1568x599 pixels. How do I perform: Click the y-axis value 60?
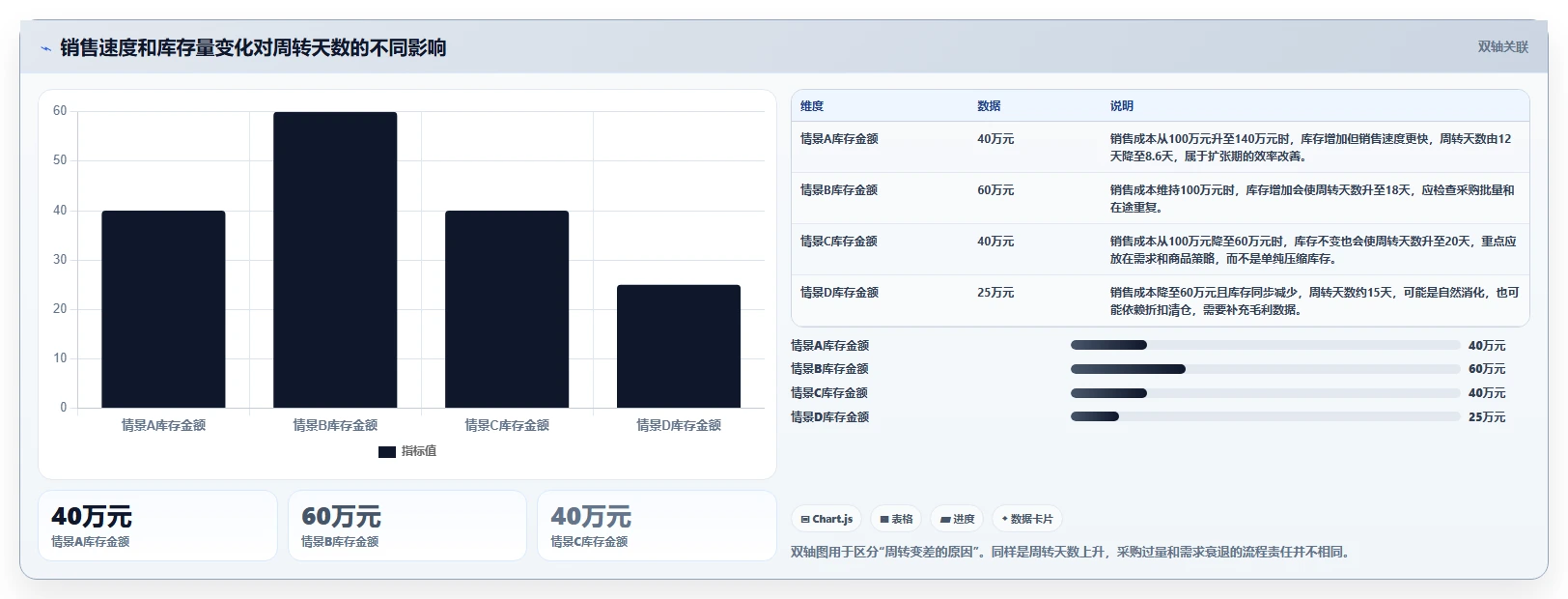tap(60, 111)
